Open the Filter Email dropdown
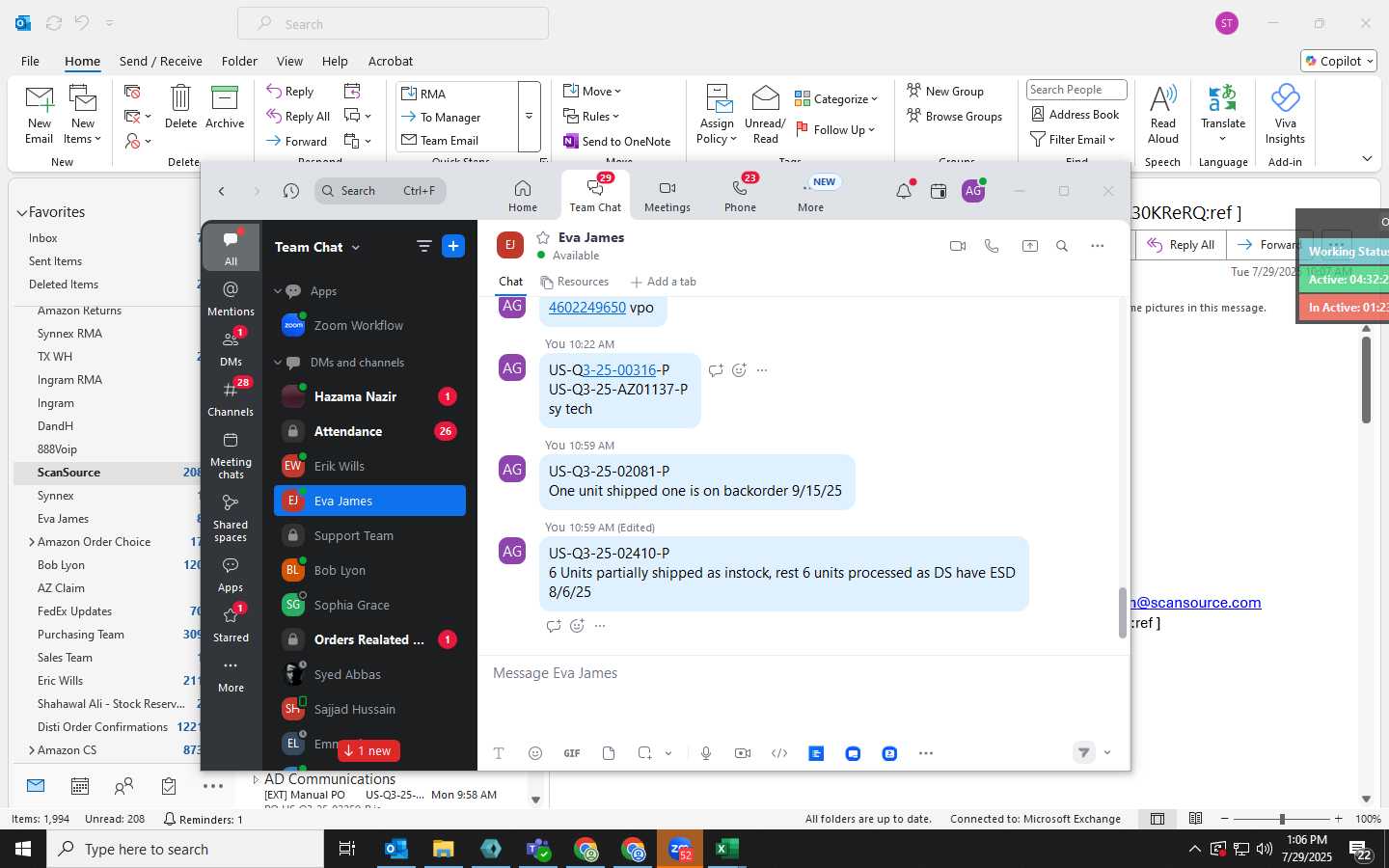Viewport: 1389px width, 868px height. tap(1073, 140)
